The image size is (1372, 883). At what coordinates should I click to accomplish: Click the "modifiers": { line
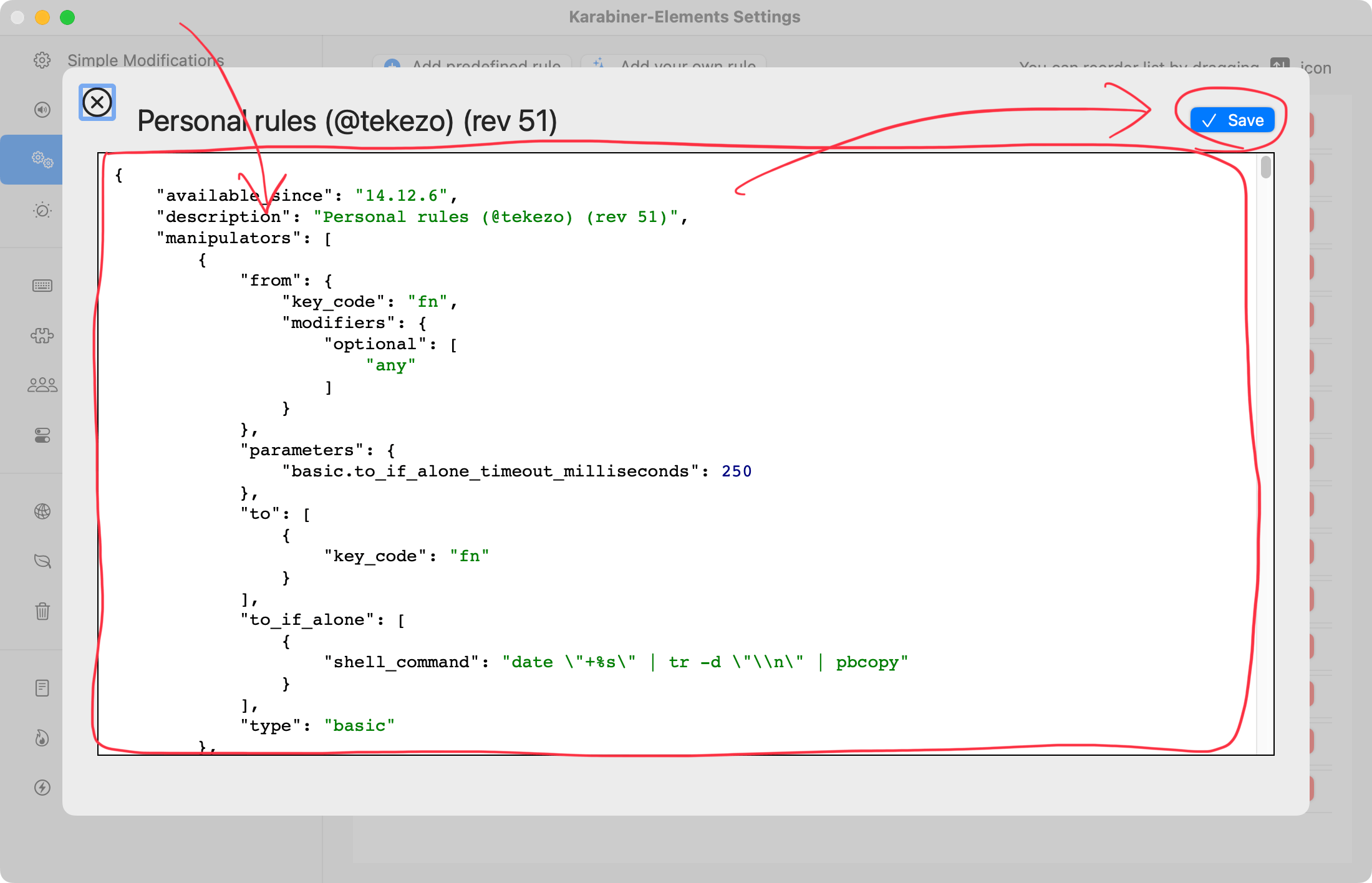coord(354,323)
